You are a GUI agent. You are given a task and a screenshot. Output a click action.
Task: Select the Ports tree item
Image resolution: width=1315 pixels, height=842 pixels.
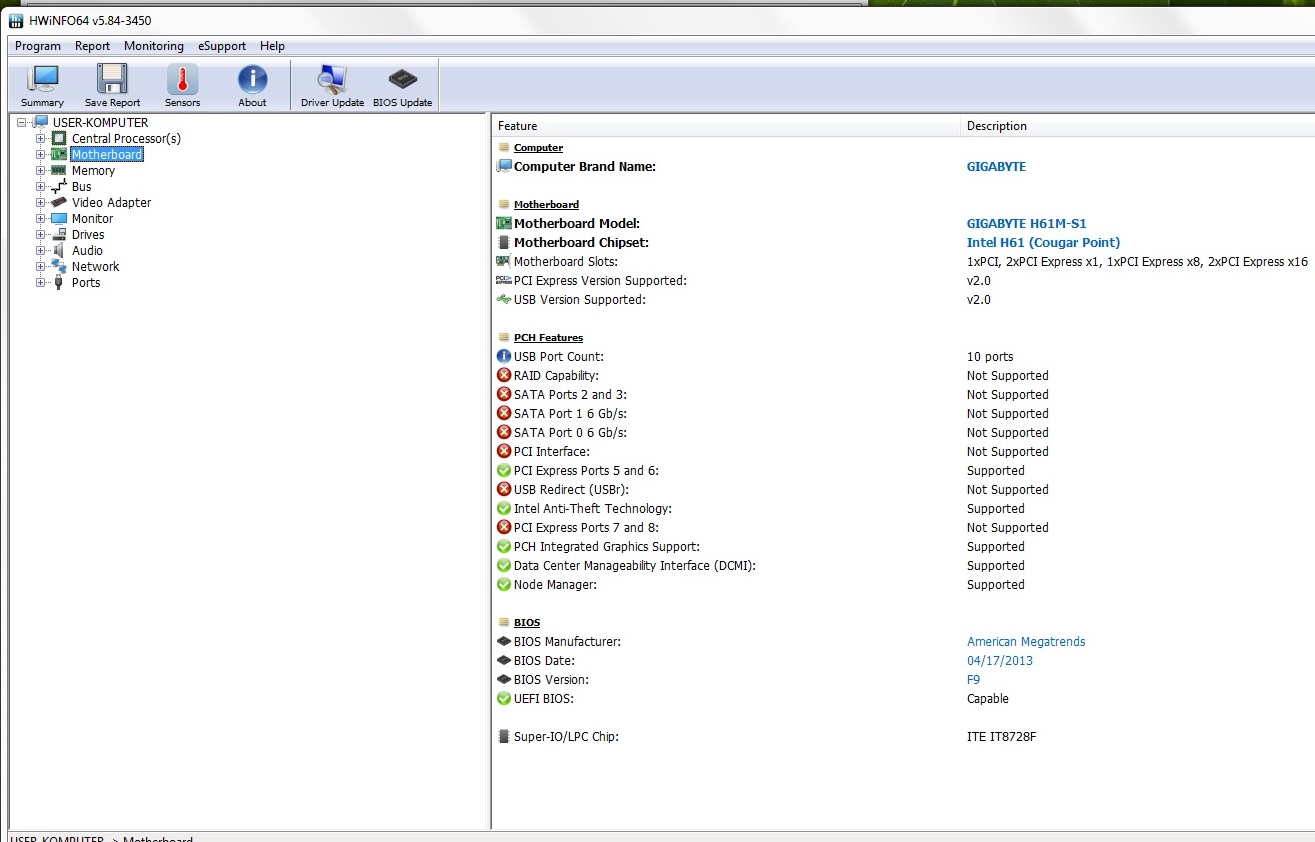[x=86, y=283]
